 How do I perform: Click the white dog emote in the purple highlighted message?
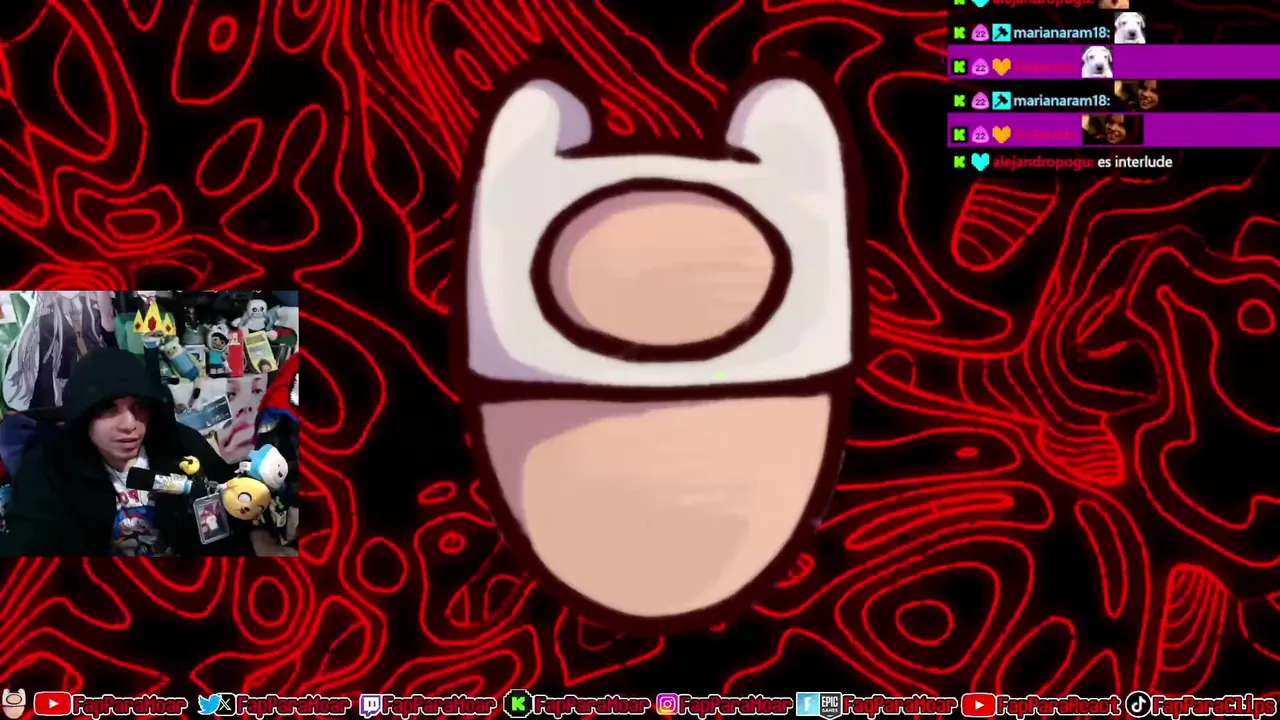1097,64
